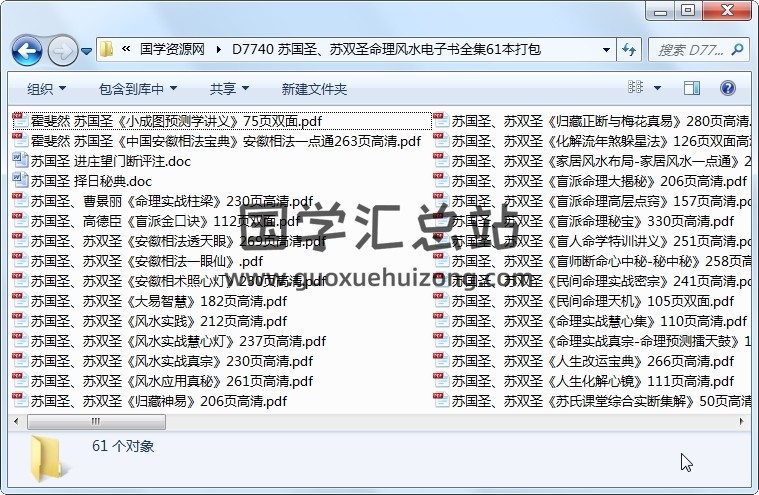
Task: Select PDF icon of 归藏神易
Action: [x=20, y=401]
